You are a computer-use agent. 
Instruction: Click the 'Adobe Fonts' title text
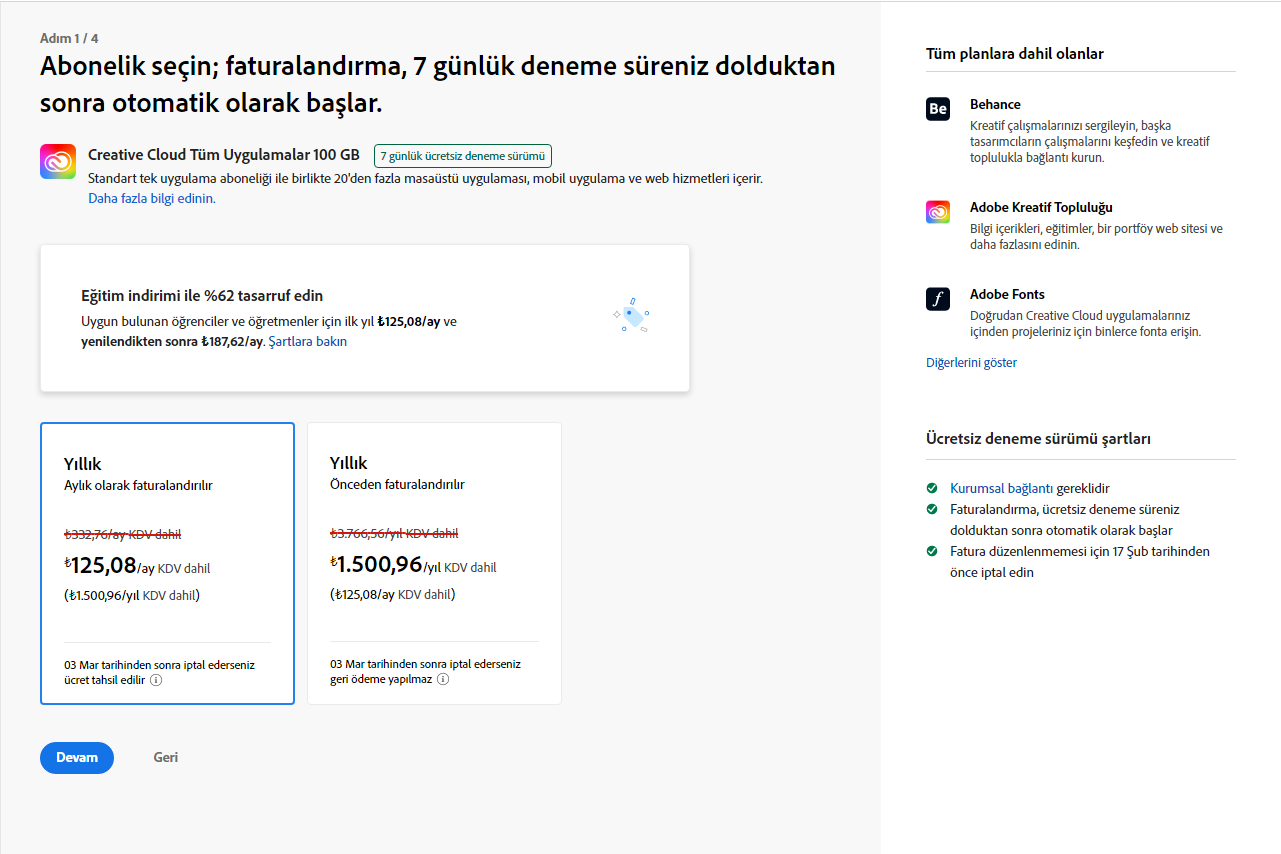click(x=1007, y=294)
